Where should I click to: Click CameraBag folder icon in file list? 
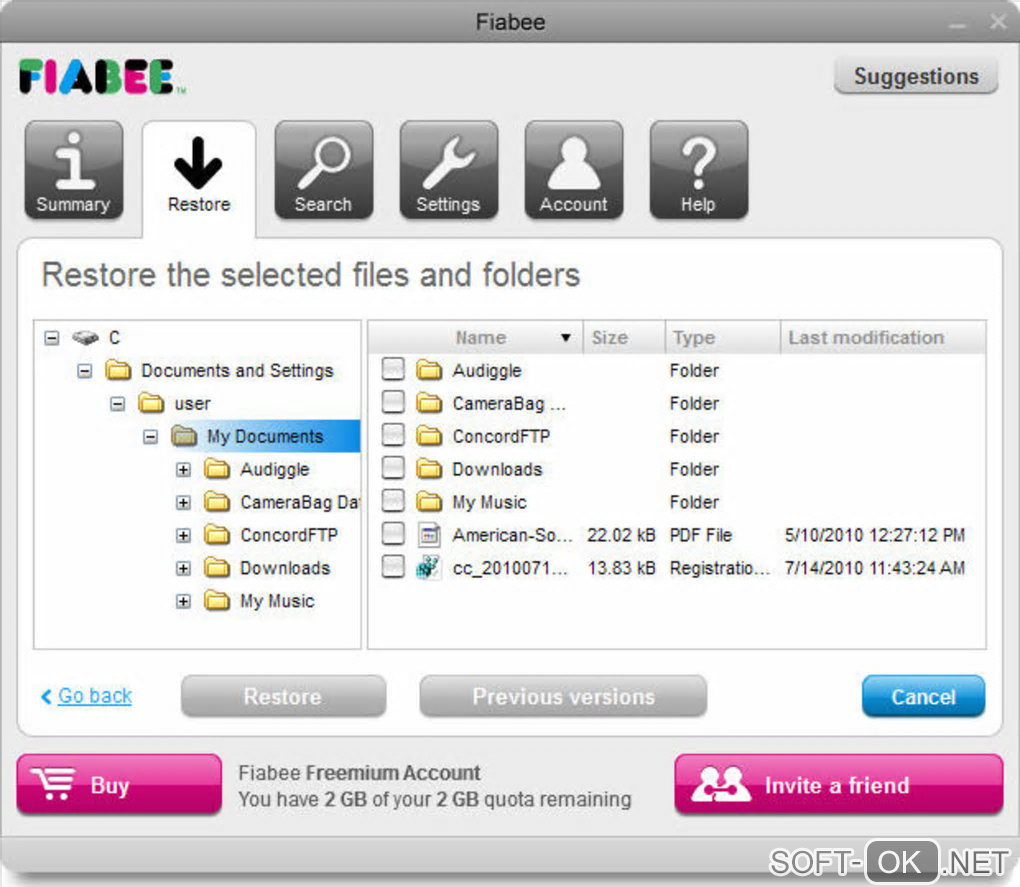point(429,403)
